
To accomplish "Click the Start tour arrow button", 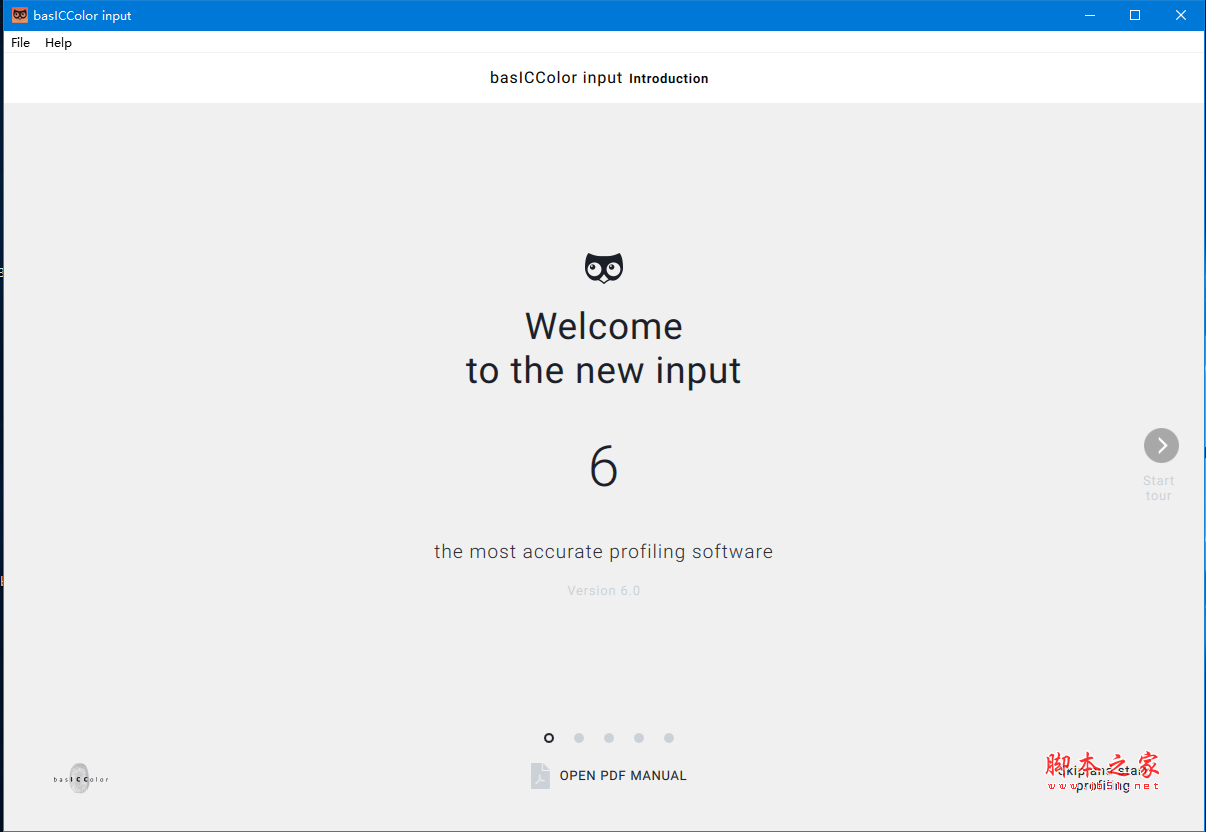I will point(1161,445).
